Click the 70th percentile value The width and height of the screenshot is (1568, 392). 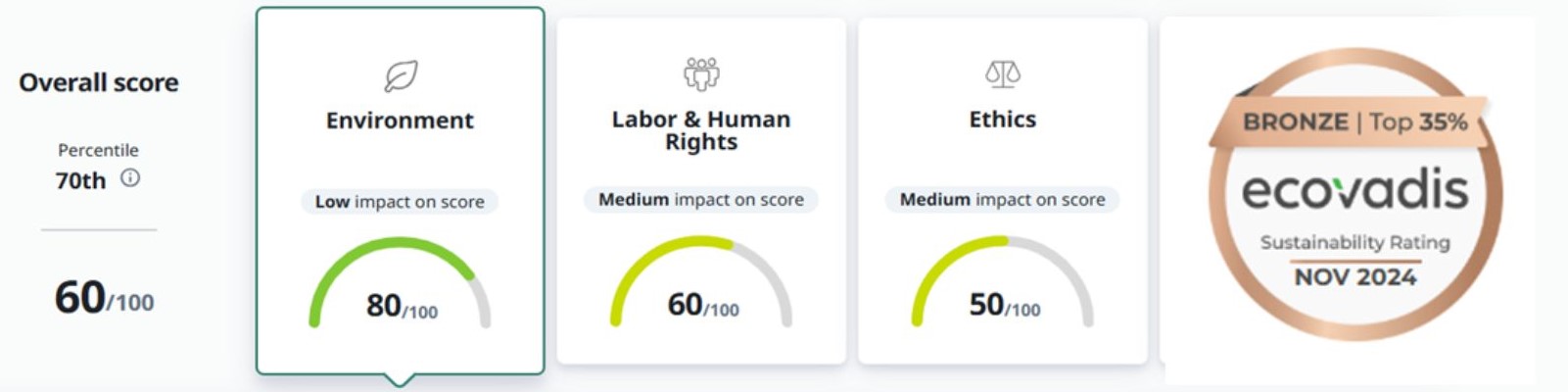(80, 180)
